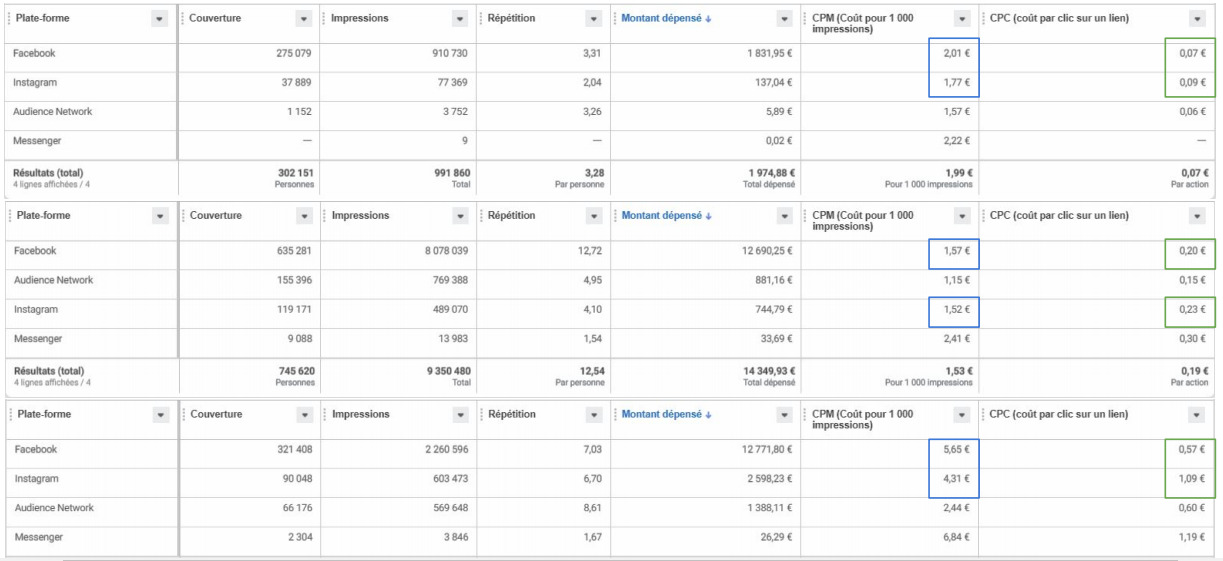The image size is (1223, 561).
Task: Open the Couverture dropdown arrow in the middle table
Action: [304, 216]
